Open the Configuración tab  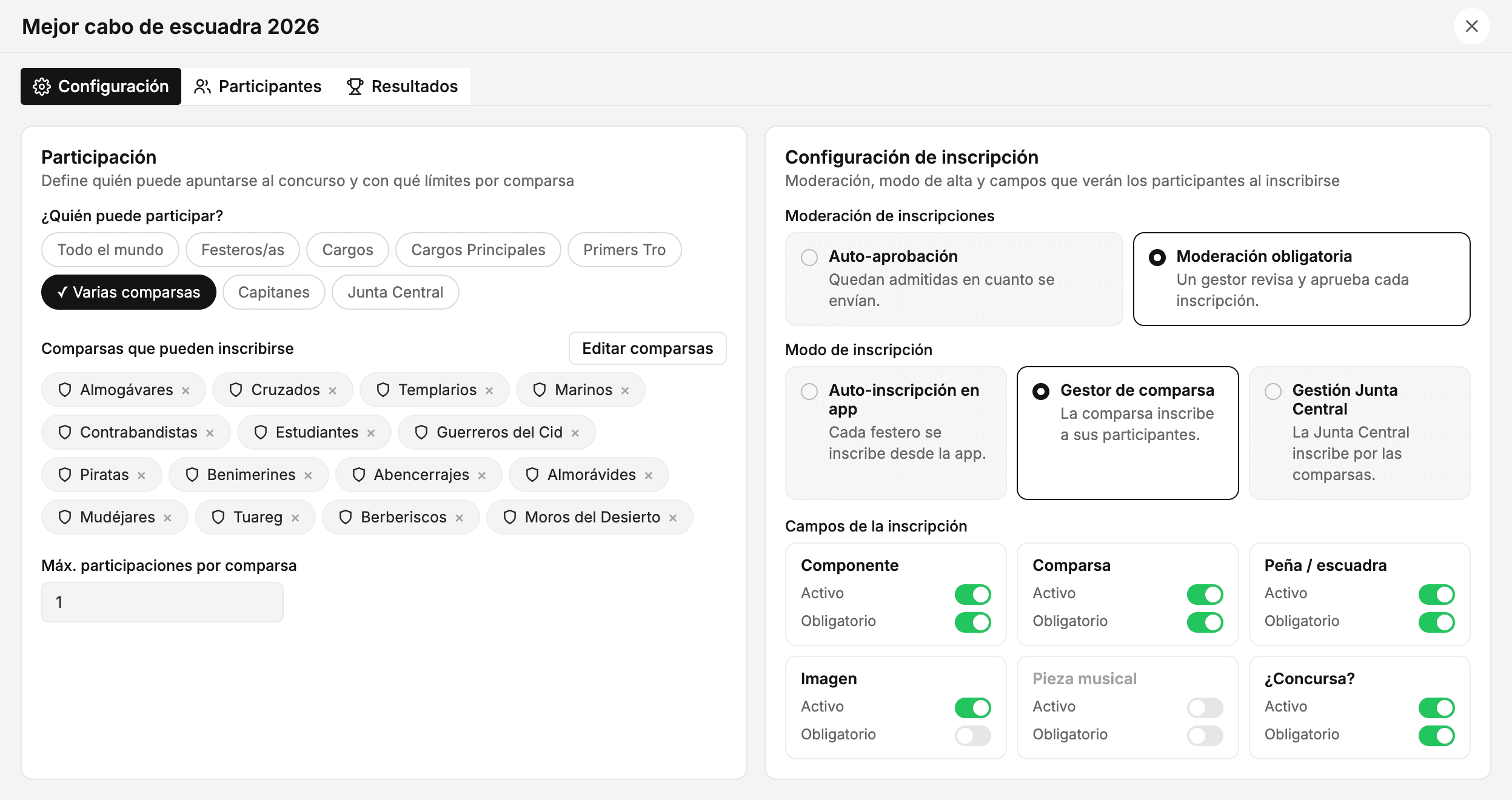coord(101,86)
